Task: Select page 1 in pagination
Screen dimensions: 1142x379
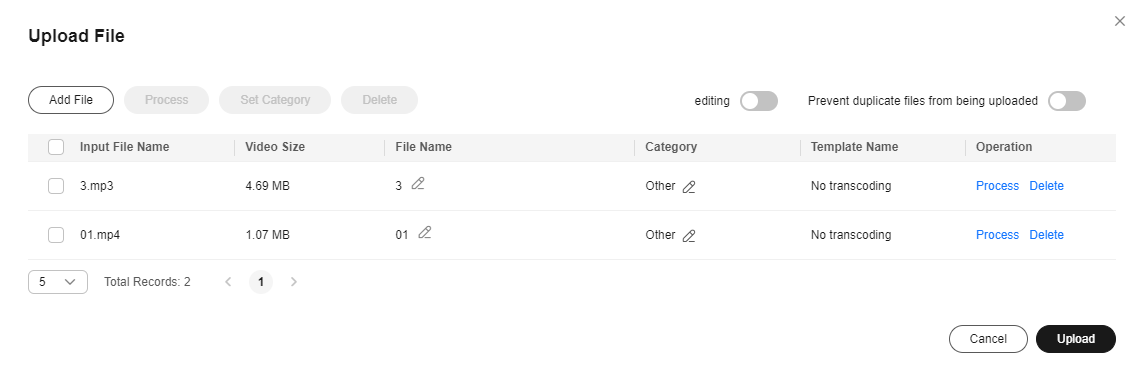Action: [261, 282]
